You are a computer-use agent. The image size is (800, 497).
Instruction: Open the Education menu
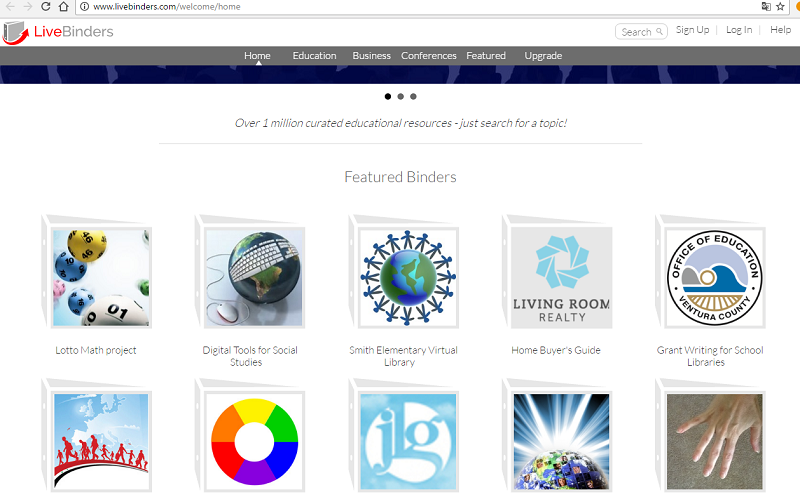click(x=314, y=56)
